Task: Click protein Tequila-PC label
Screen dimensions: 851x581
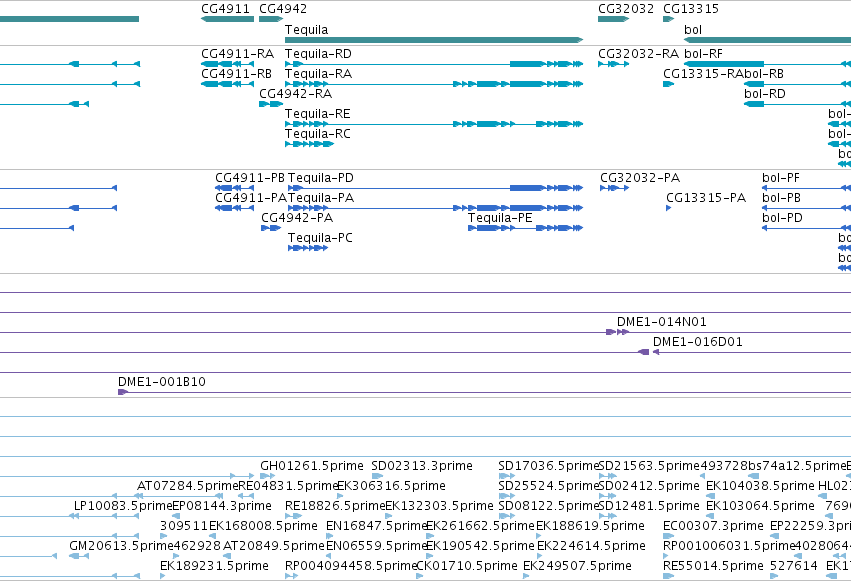Action: point(320,238)
